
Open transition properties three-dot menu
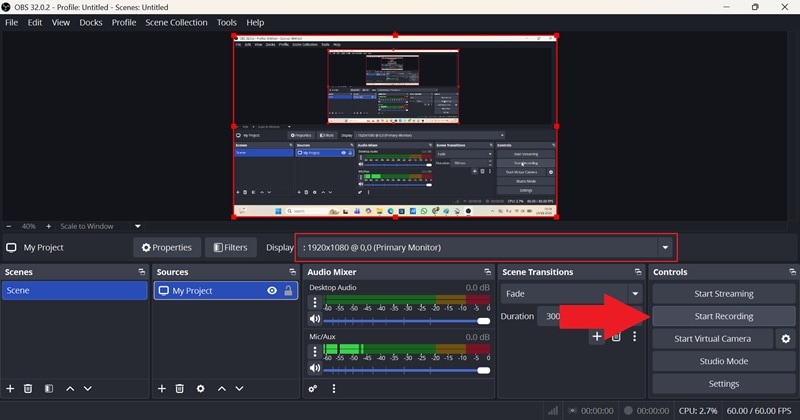click(634, 336)
